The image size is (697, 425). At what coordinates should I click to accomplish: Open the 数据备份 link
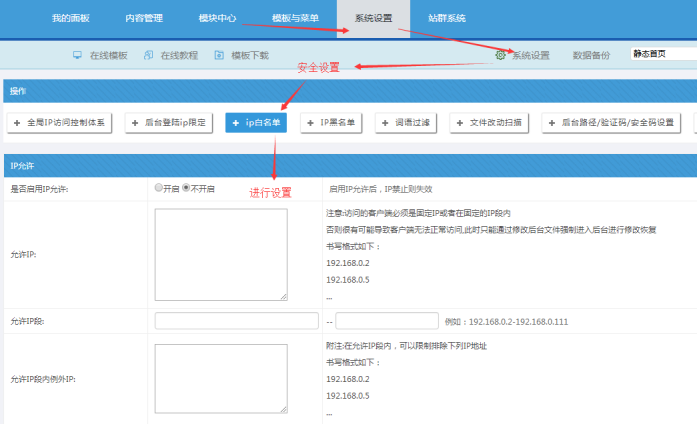[591, 55]
